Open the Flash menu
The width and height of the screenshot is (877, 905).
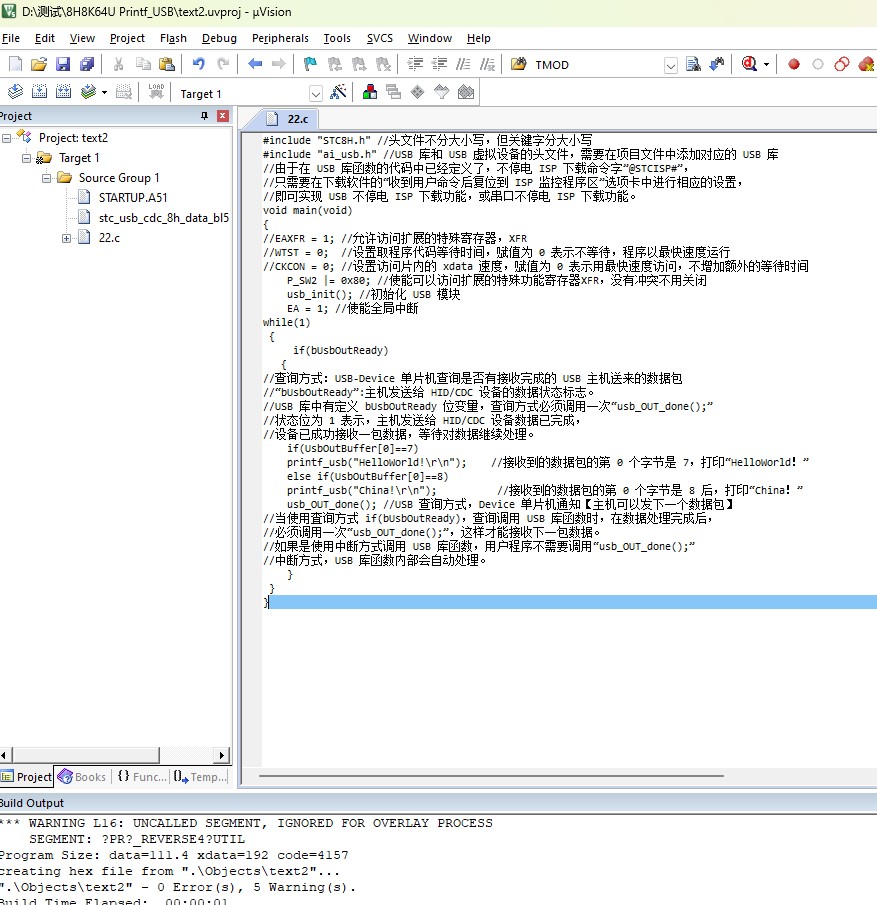point(173,38)
